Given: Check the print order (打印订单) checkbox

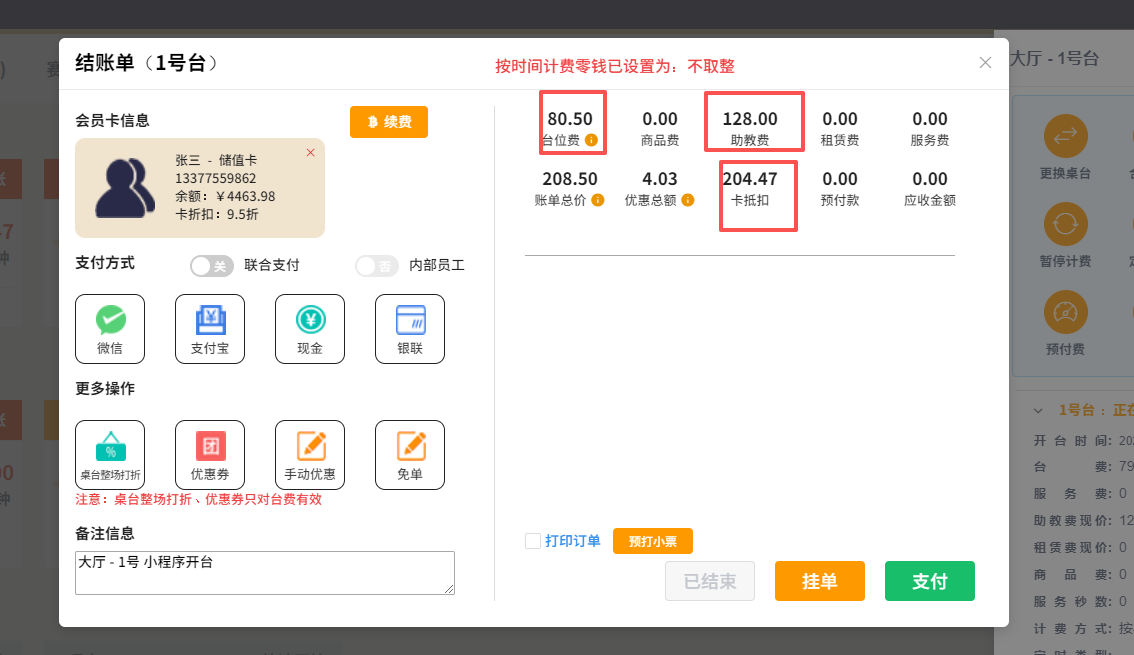Looking at the screenshot, I should tap(533, 541).
